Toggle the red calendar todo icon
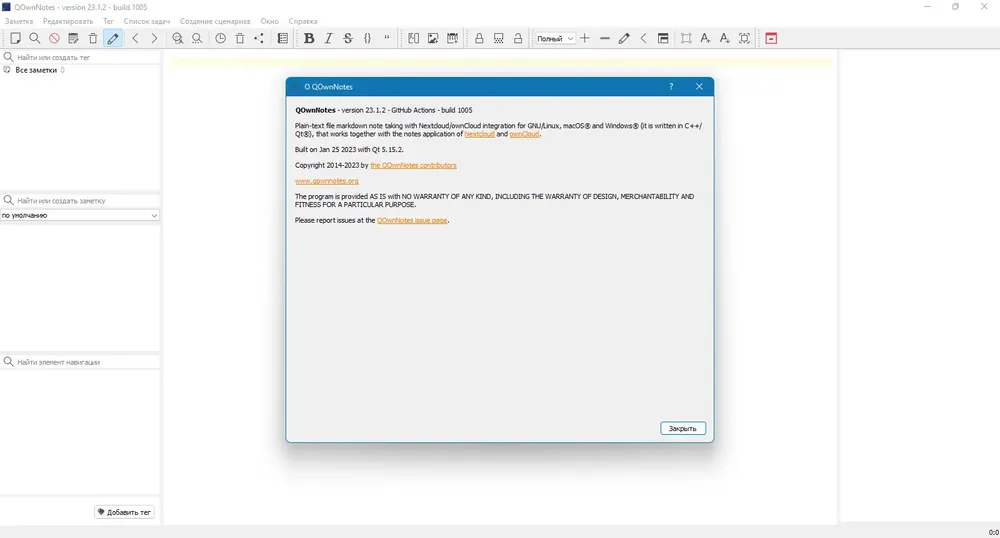The width and height of the screenshot is (1000, 538). coord(771,38)
